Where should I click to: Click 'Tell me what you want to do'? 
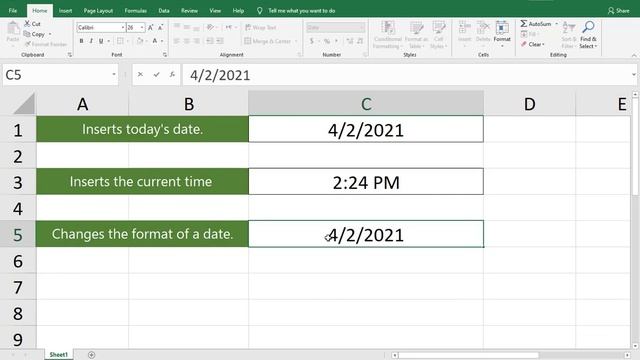[301, 11]
